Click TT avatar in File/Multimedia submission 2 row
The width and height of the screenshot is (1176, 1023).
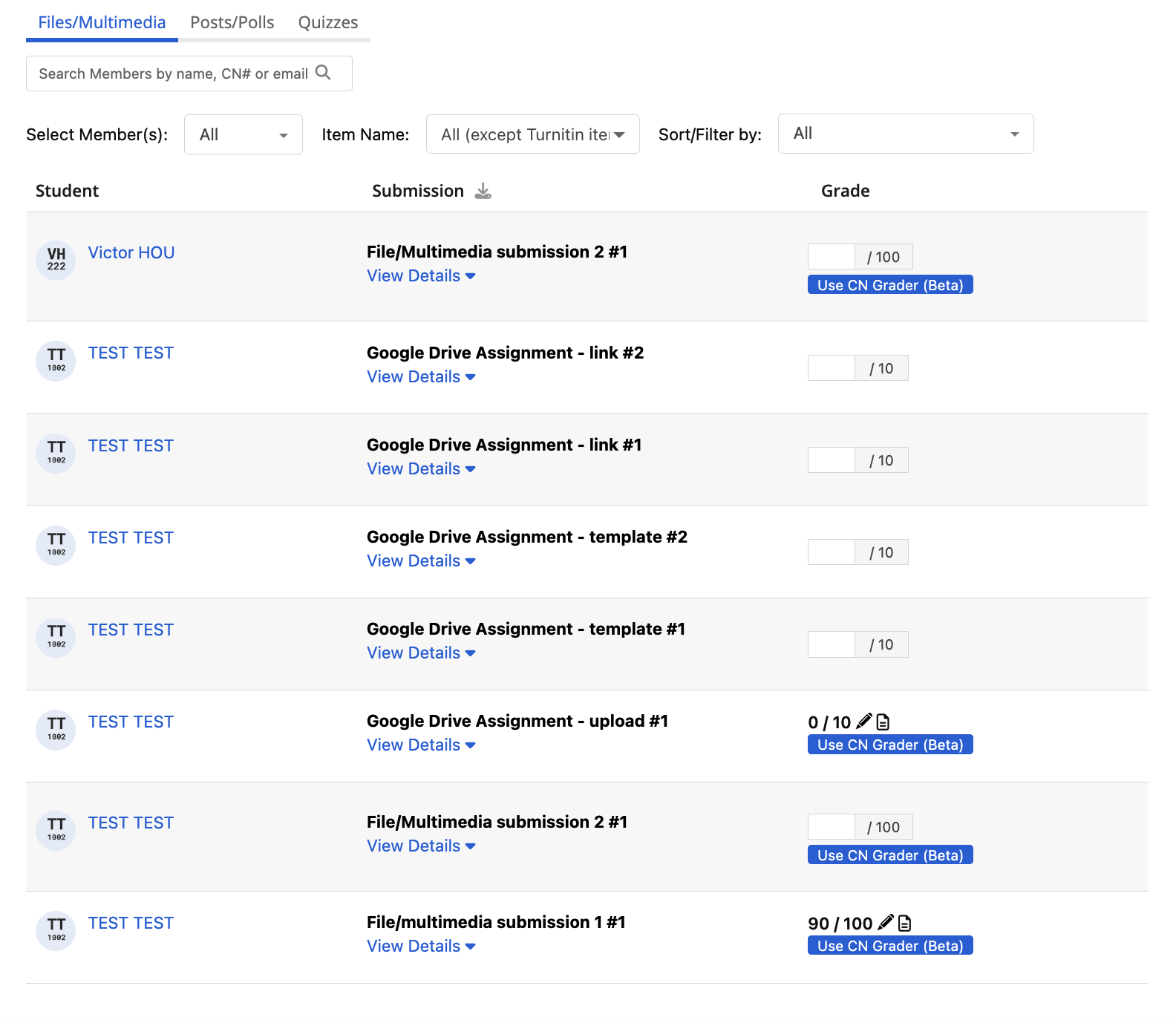pos(56,831)
